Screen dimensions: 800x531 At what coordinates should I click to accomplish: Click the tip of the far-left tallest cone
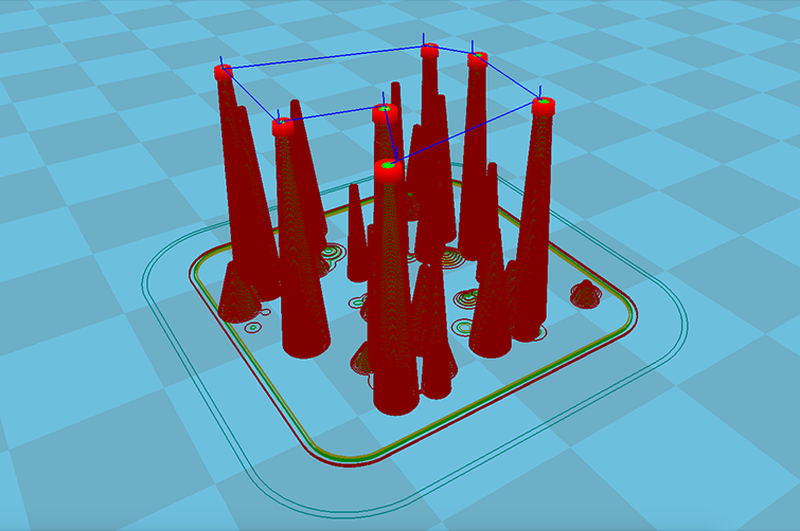click(223, 71)
